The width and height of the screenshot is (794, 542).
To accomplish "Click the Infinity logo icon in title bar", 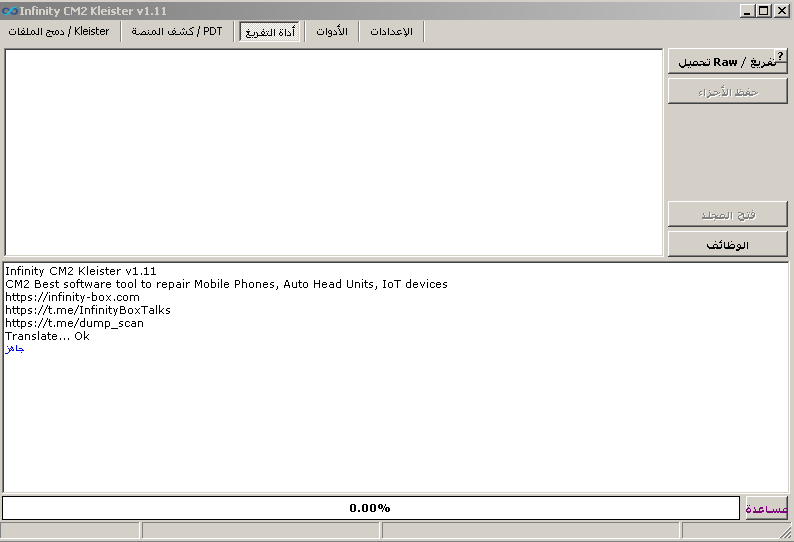I will click(x=10, y=10).
